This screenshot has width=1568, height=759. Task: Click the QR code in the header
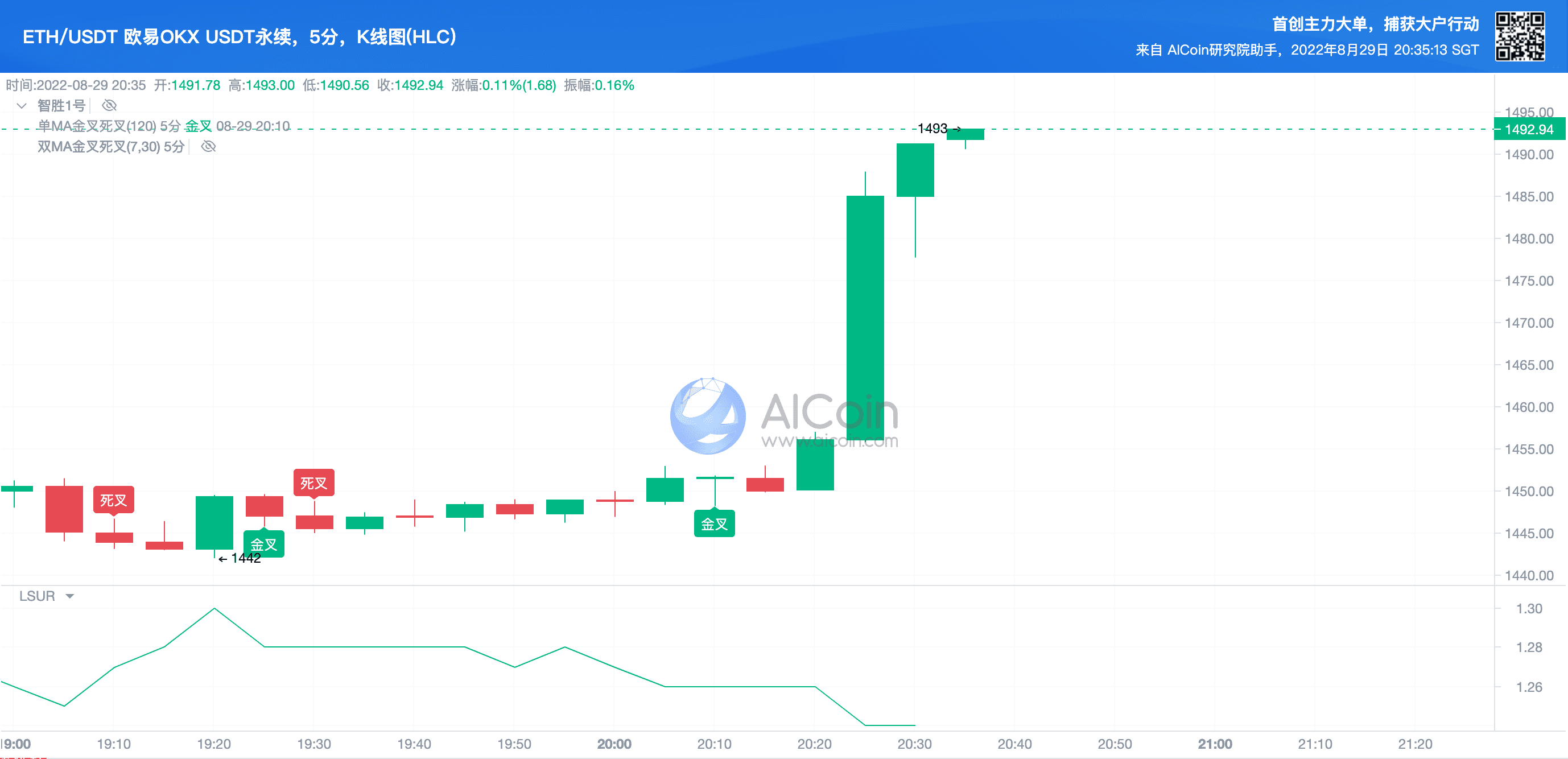click(1520, 36)
